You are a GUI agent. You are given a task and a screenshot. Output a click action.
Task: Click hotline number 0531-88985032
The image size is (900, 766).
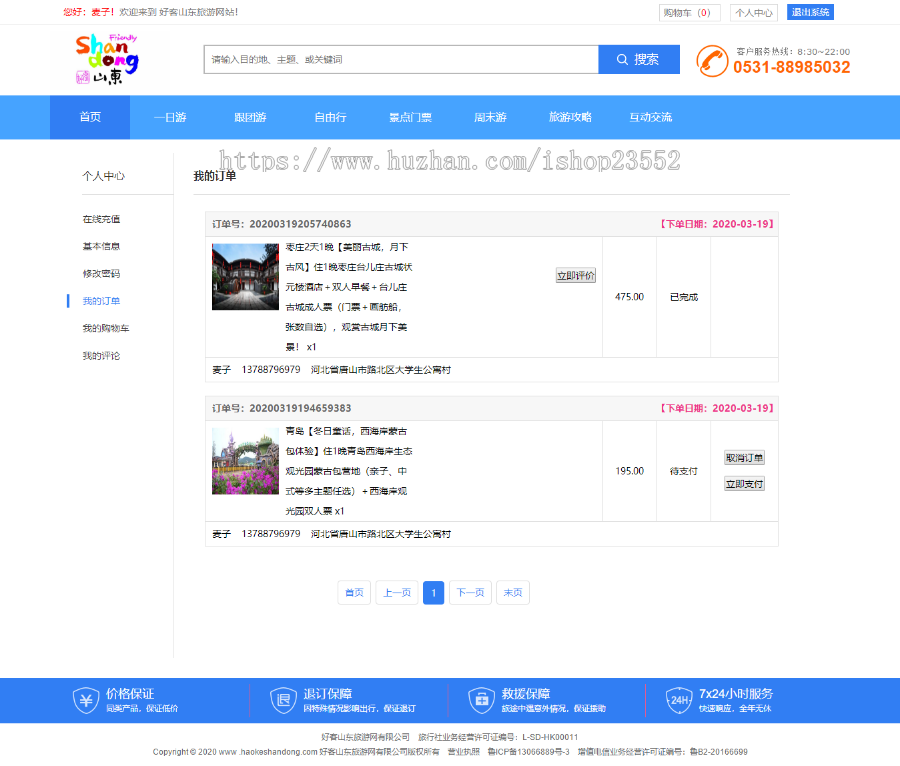click(x=792, y=67)
